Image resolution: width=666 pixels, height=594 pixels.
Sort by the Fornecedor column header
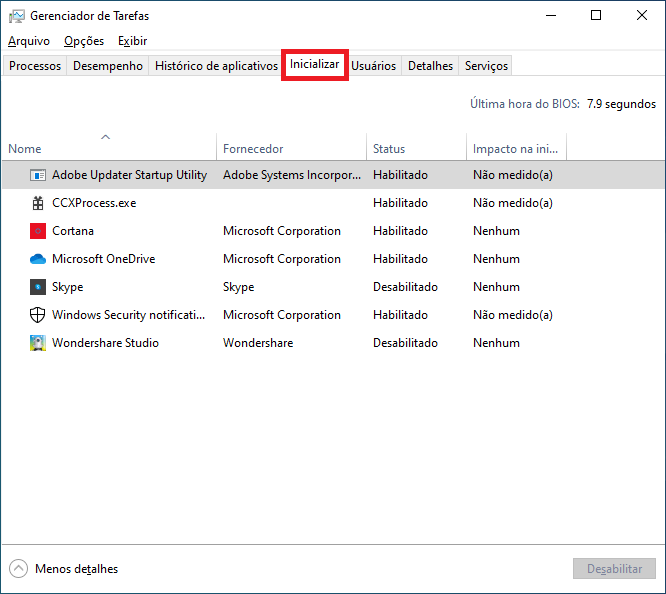(x=291, y=147)
